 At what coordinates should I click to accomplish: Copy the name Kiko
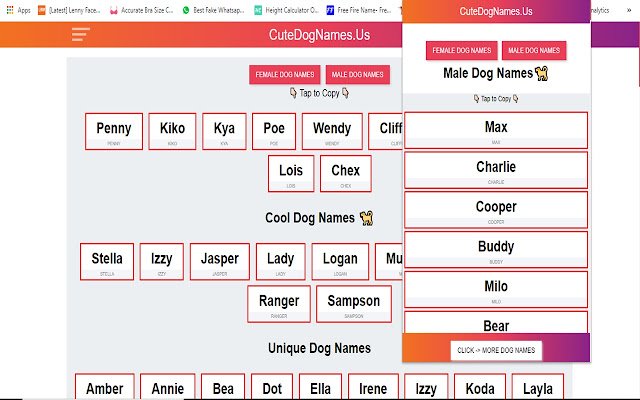click(x=172, y=131)
